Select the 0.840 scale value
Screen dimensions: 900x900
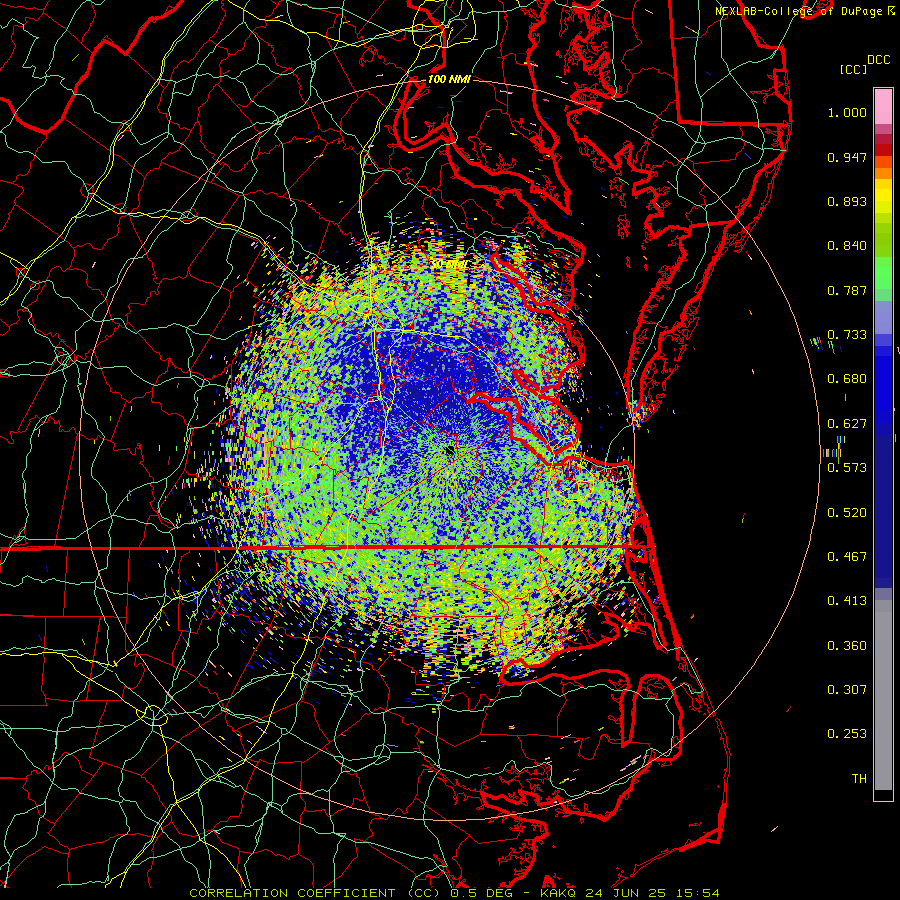point(847,246)
